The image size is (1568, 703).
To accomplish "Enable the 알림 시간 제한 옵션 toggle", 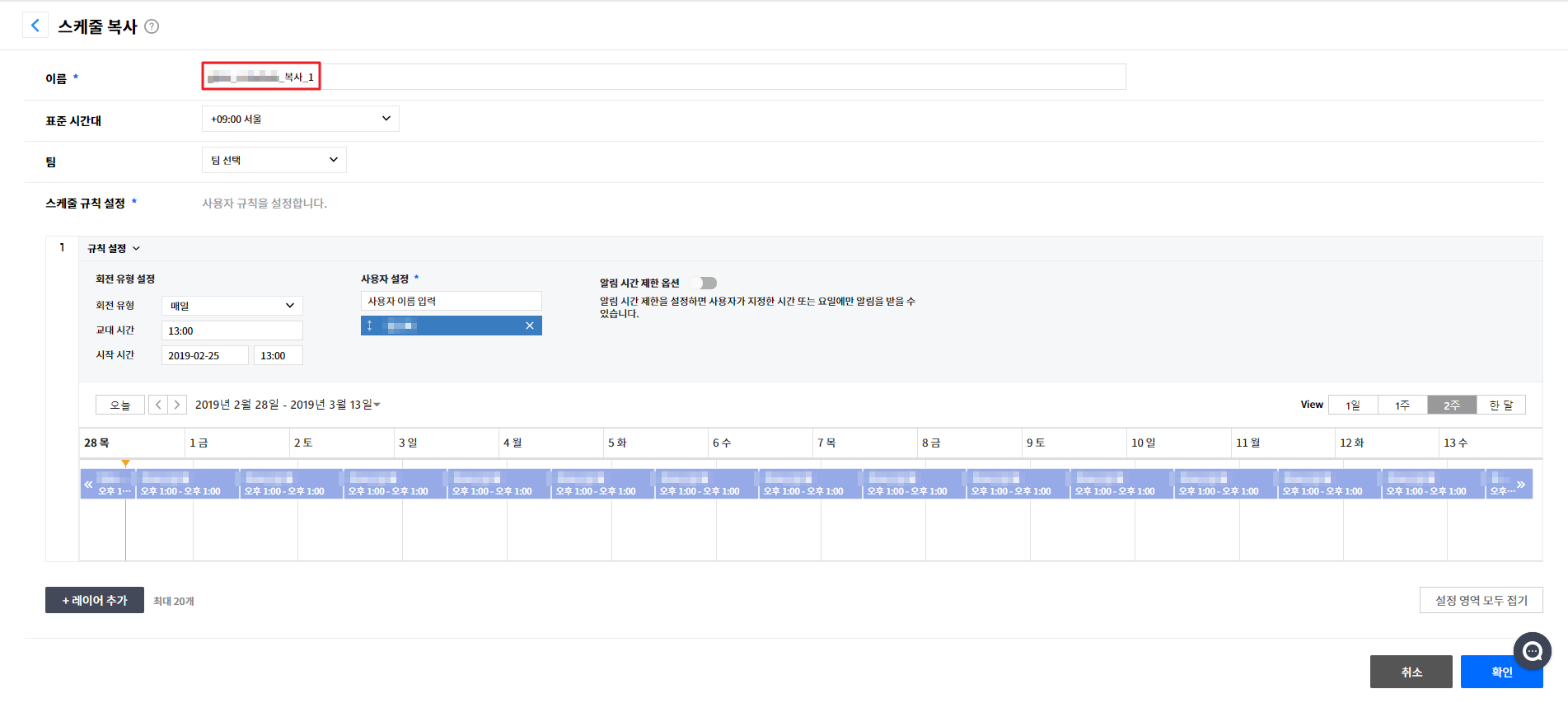I will [704, 283].
